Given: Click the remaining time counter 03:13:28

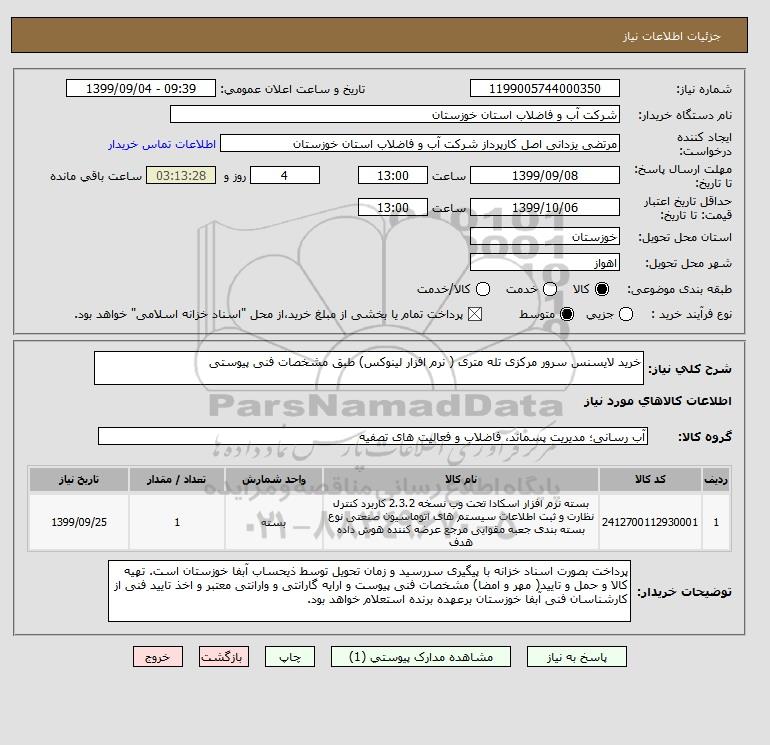Looking at the screenshot, I should pyautogui.click(x=181, y=175).
